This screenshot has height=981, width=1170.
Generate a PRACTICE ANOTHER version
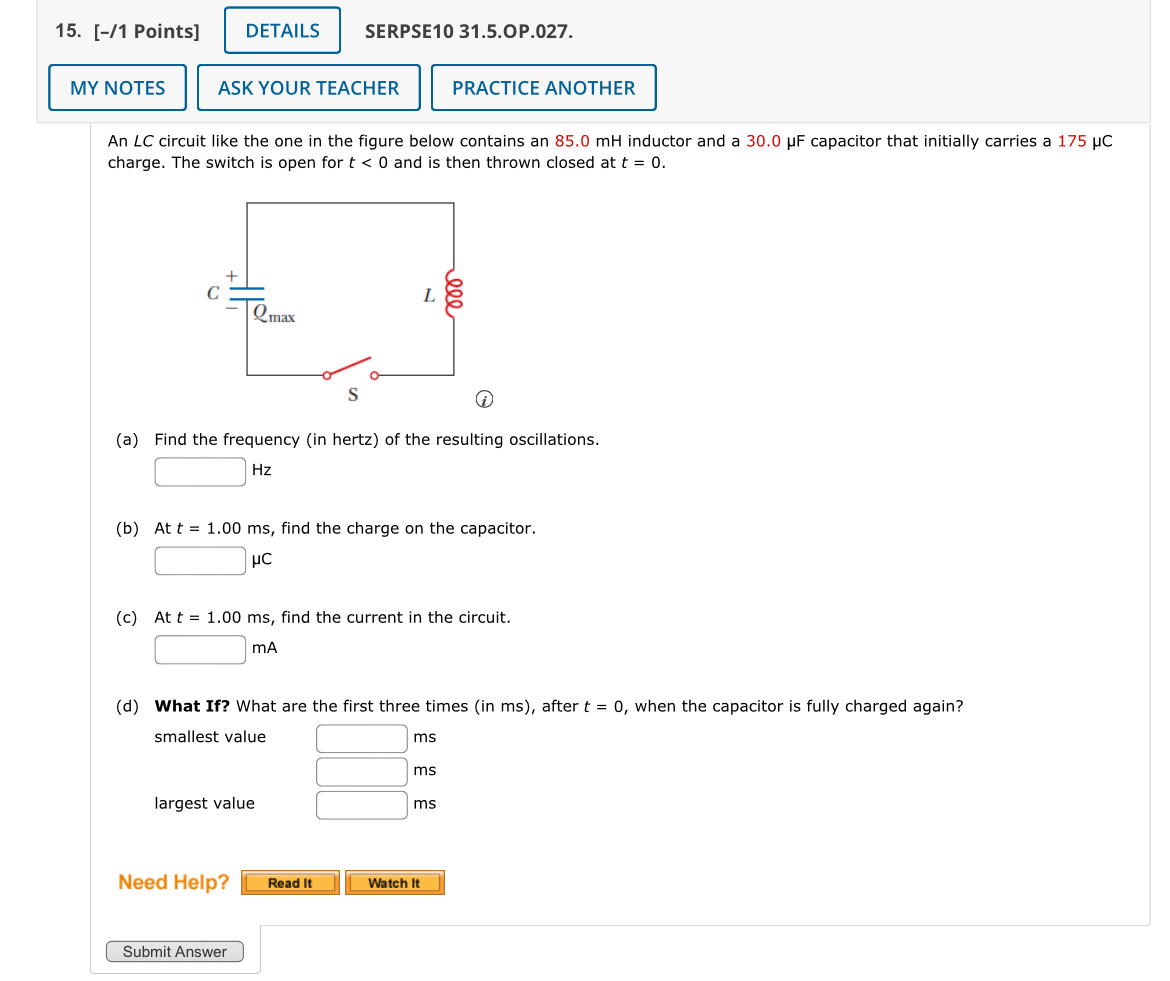[x=543, y=87]
